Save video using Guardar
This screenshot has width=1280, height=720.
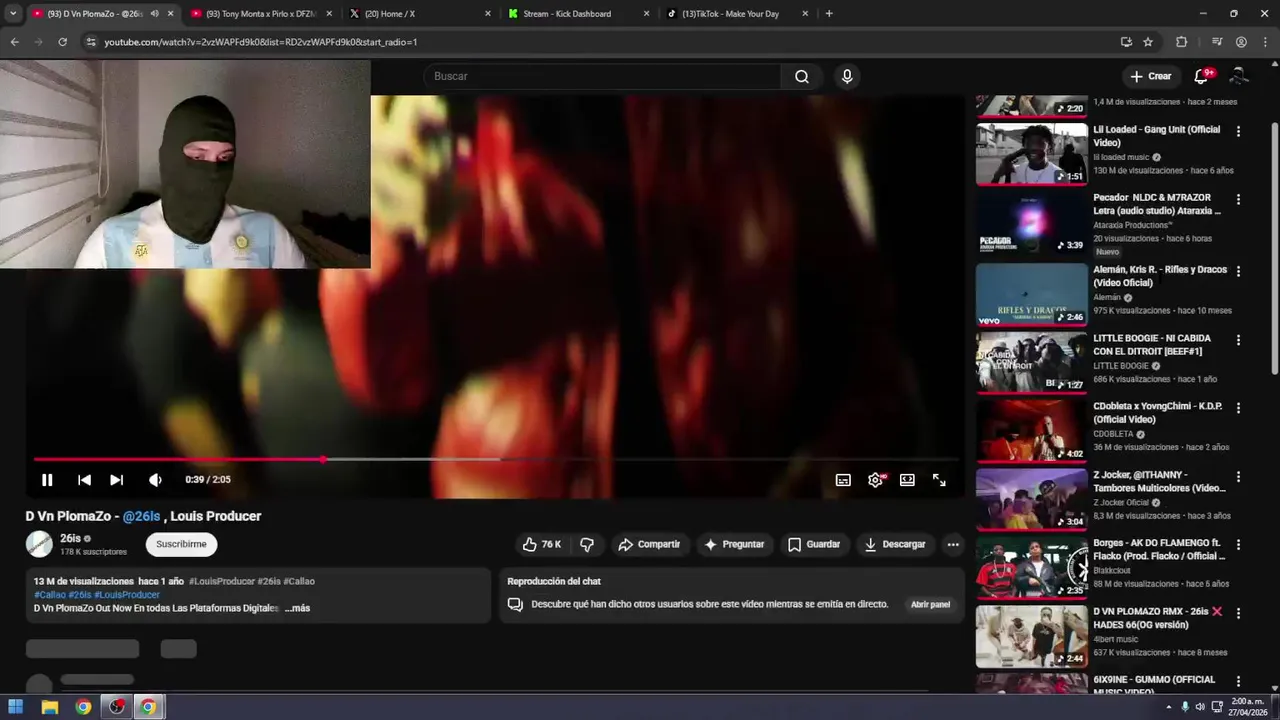[x=814, y=544]
